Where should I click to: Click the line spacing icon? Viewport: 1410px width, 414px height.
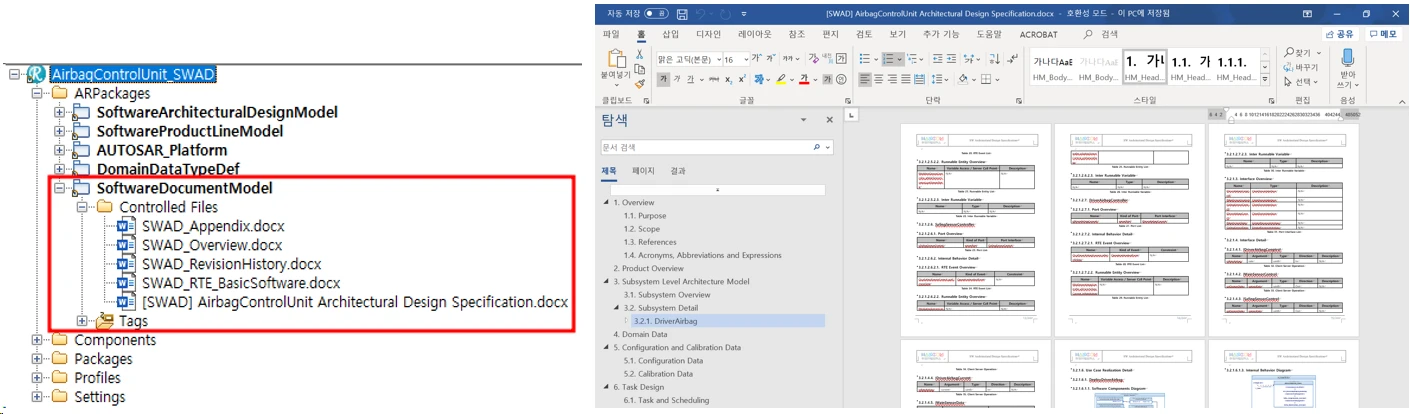(937, 79)
